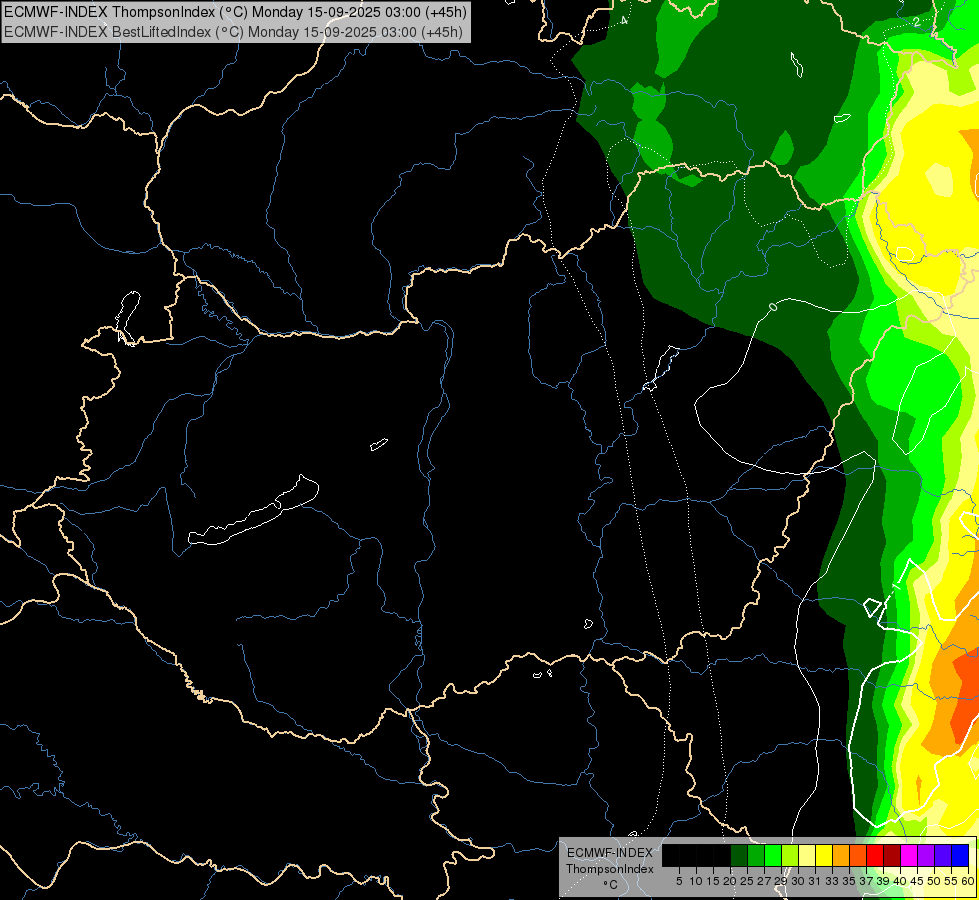Viewport: 979px width, 900px height.
Task: Pick the lime legend swatch (29–30)
Action: click(x=790, y=855)
